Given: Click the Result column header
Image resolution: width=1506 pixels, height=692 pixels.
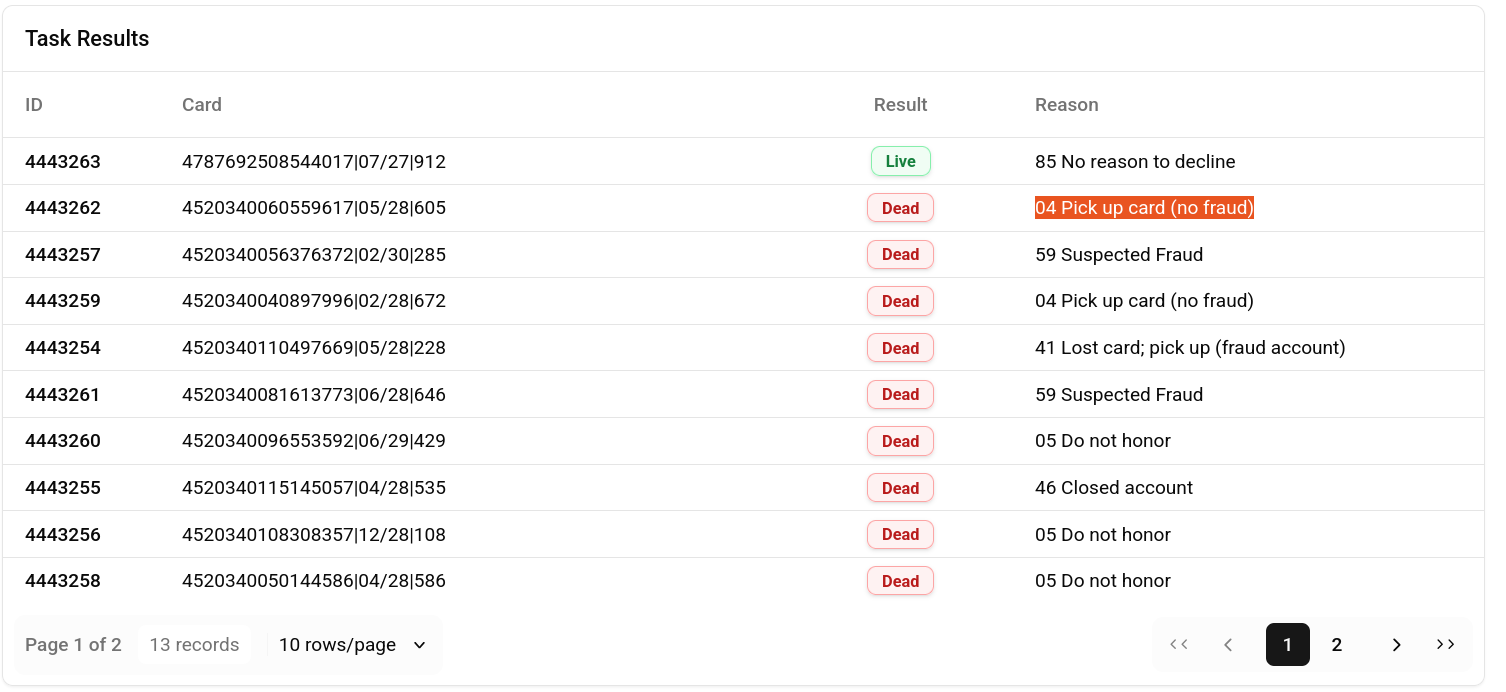Looking at the screenshot, I should (x=900, y=105).
